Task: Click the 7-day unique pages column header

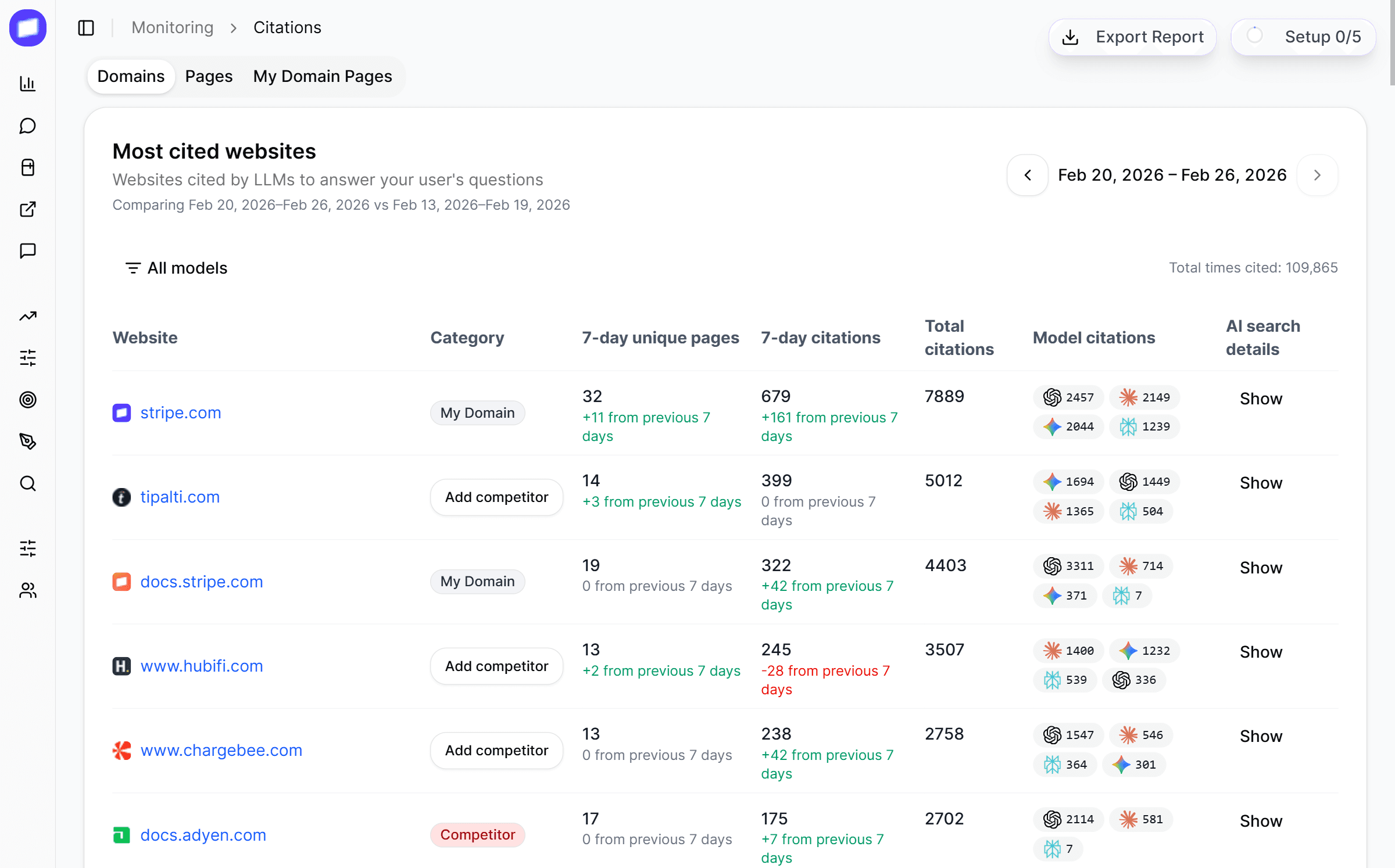Action: pos(661,338)
